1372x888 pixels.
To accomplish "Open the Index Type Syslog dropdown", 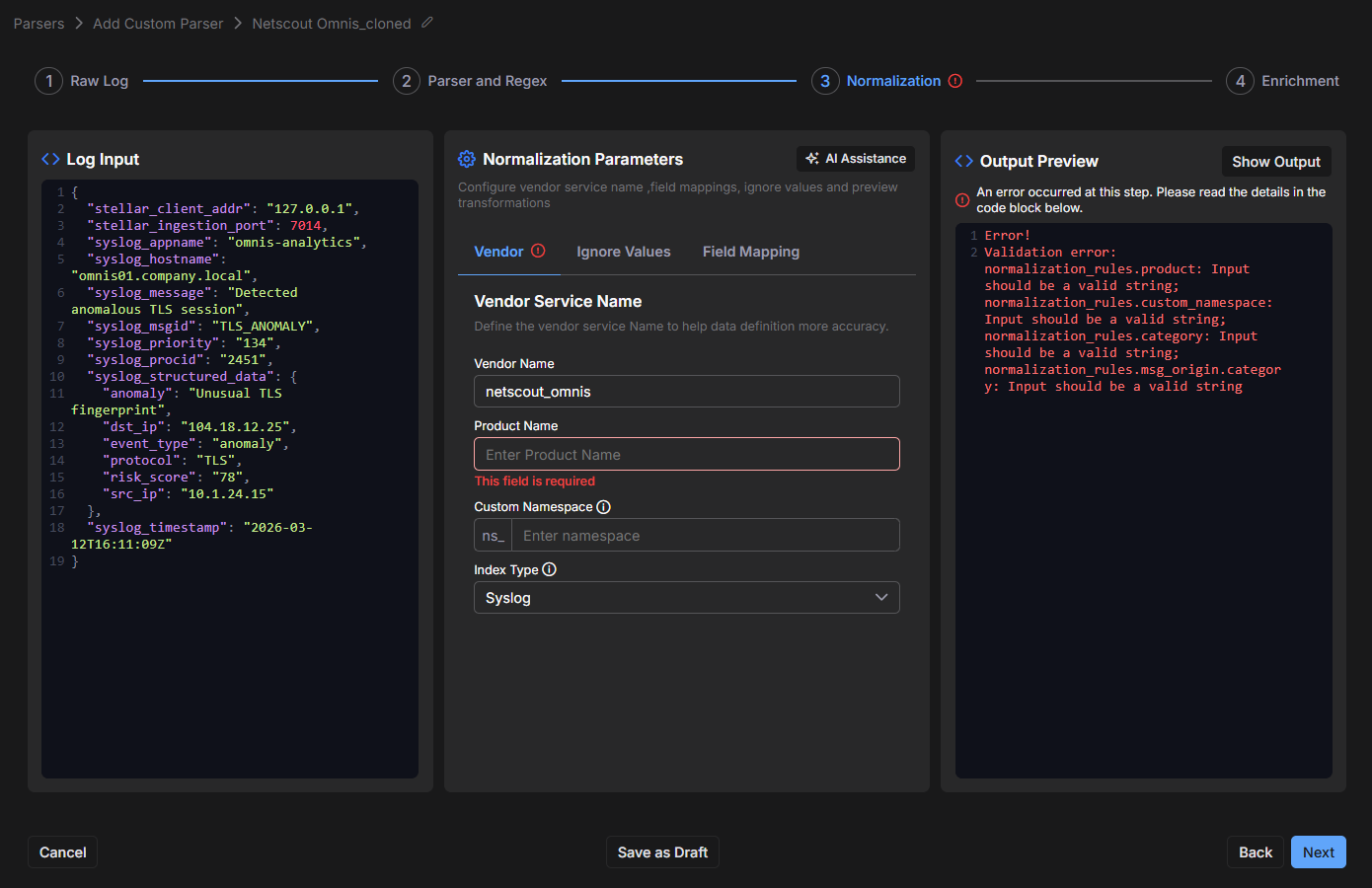I will pos(686,598).
